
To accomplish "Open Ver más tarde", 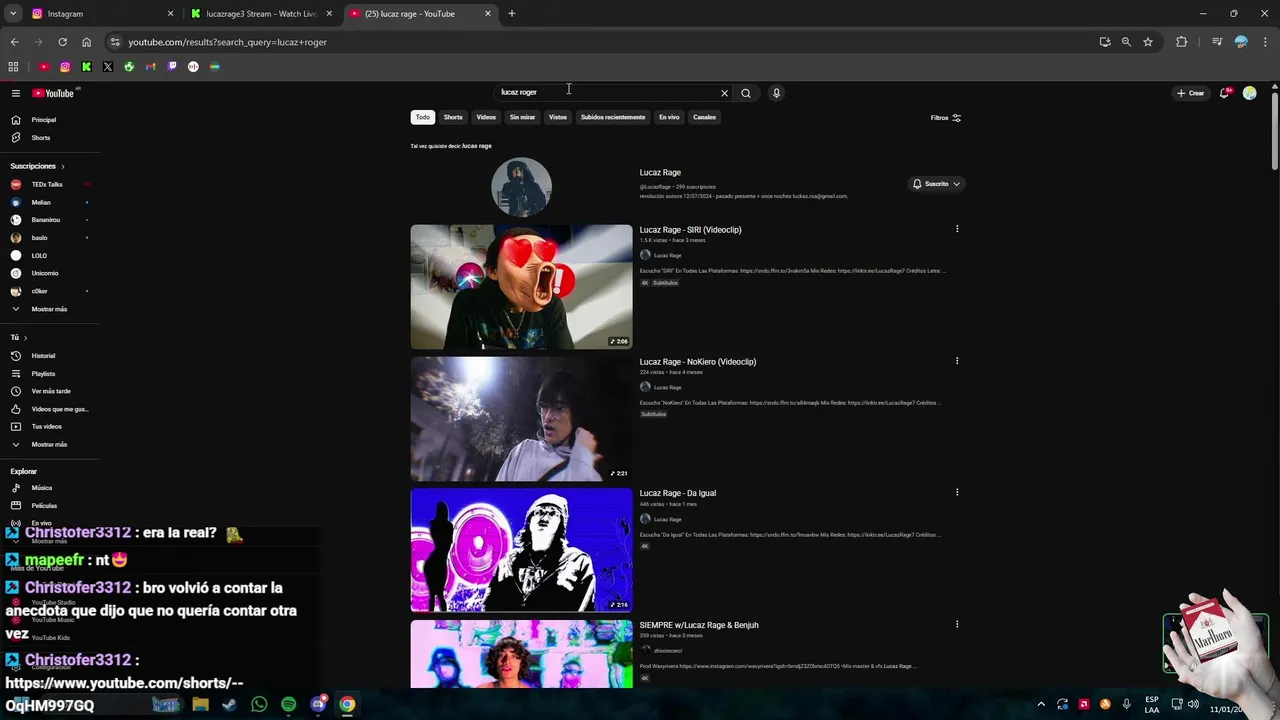I will tap(50, 391).
